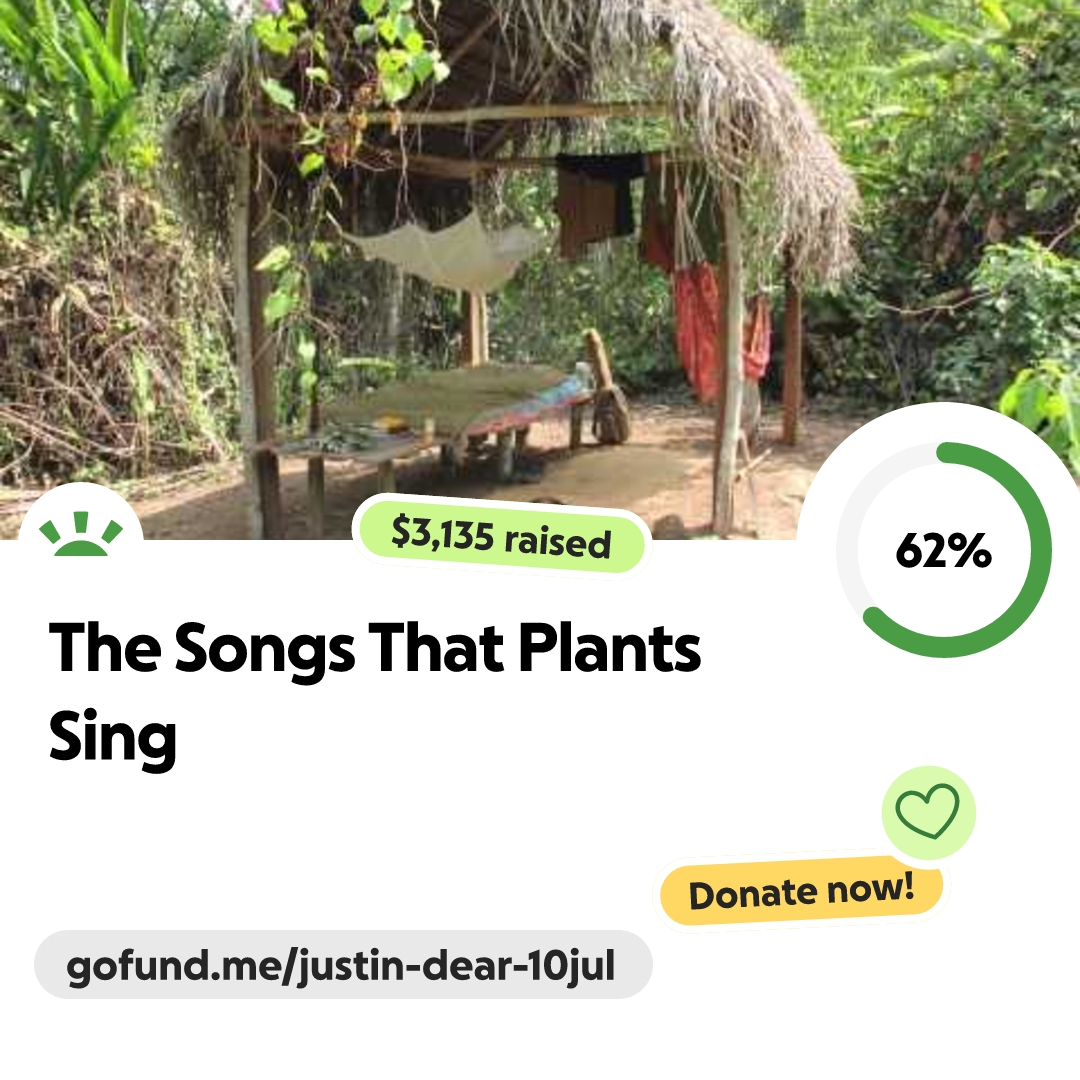Tap the green heart icon
Viewport: 1080px width, 1080px height.
point(927,811)
